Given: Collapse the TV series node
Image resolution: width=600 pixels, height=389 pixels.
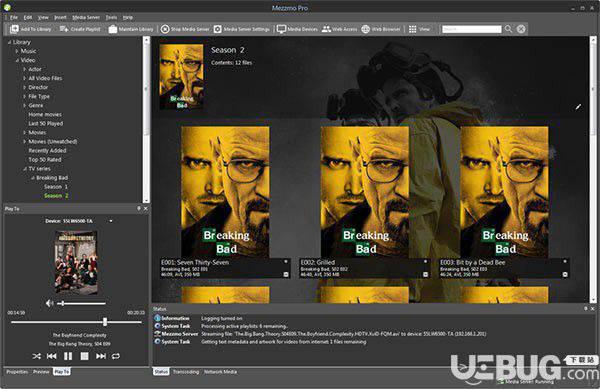Looking at the screenshot, I should [24, 169].
